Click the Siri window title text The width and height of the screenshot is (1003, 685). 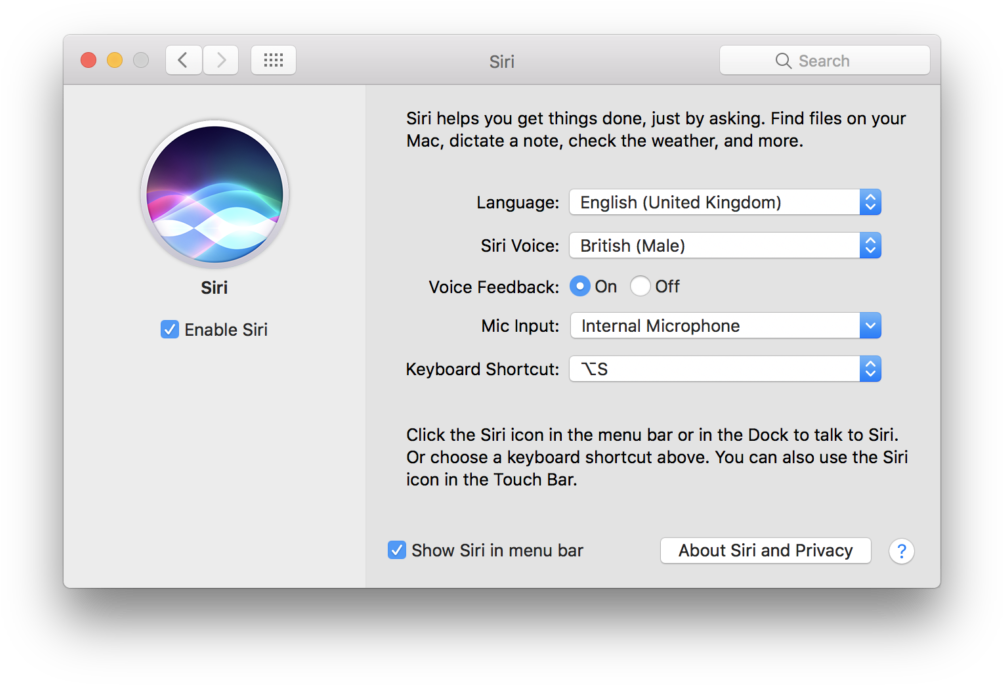tap(502, 61)
